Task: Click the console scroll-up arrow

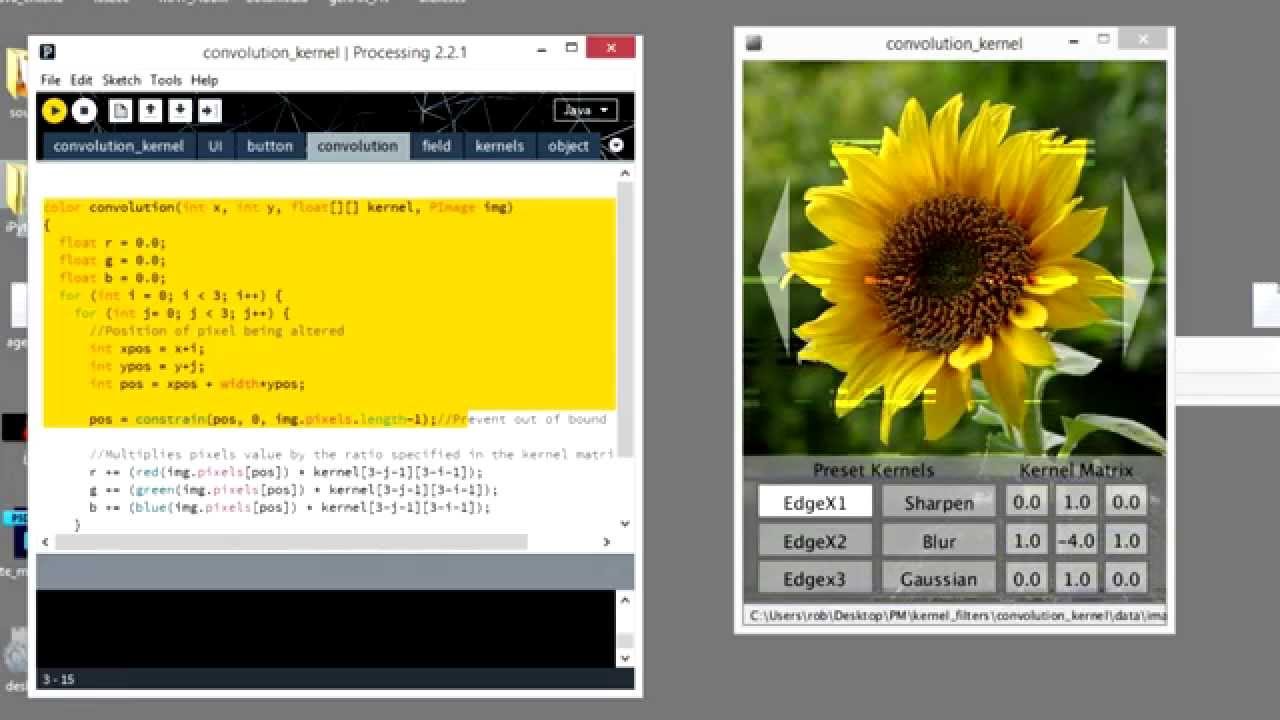Action: 625,600
